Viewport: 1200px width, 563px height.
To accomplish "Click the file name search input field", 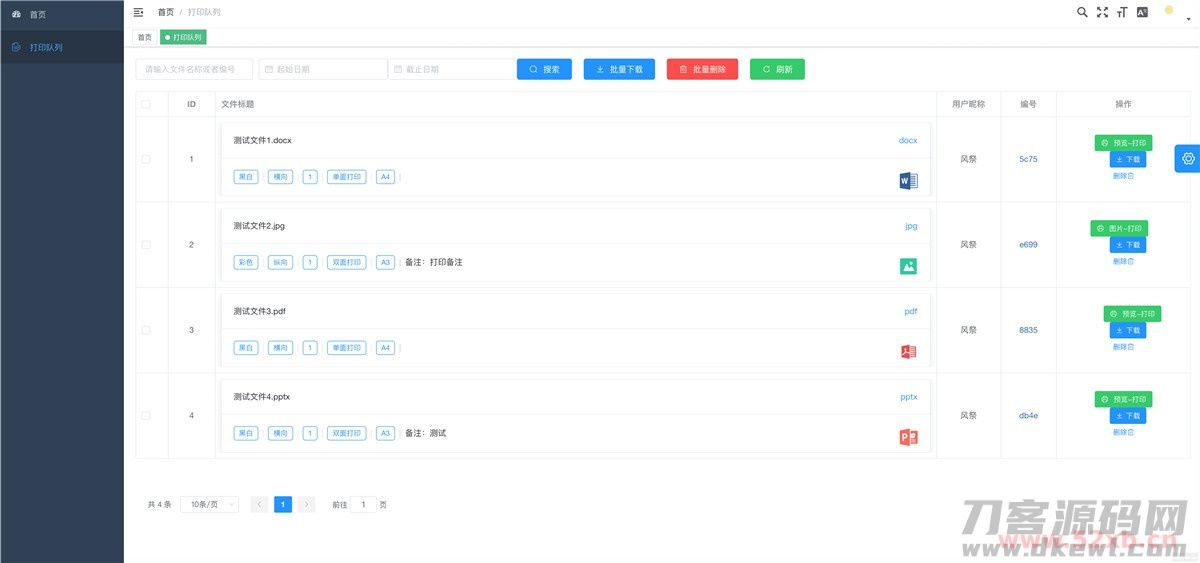I will click(x=194, y=69).
